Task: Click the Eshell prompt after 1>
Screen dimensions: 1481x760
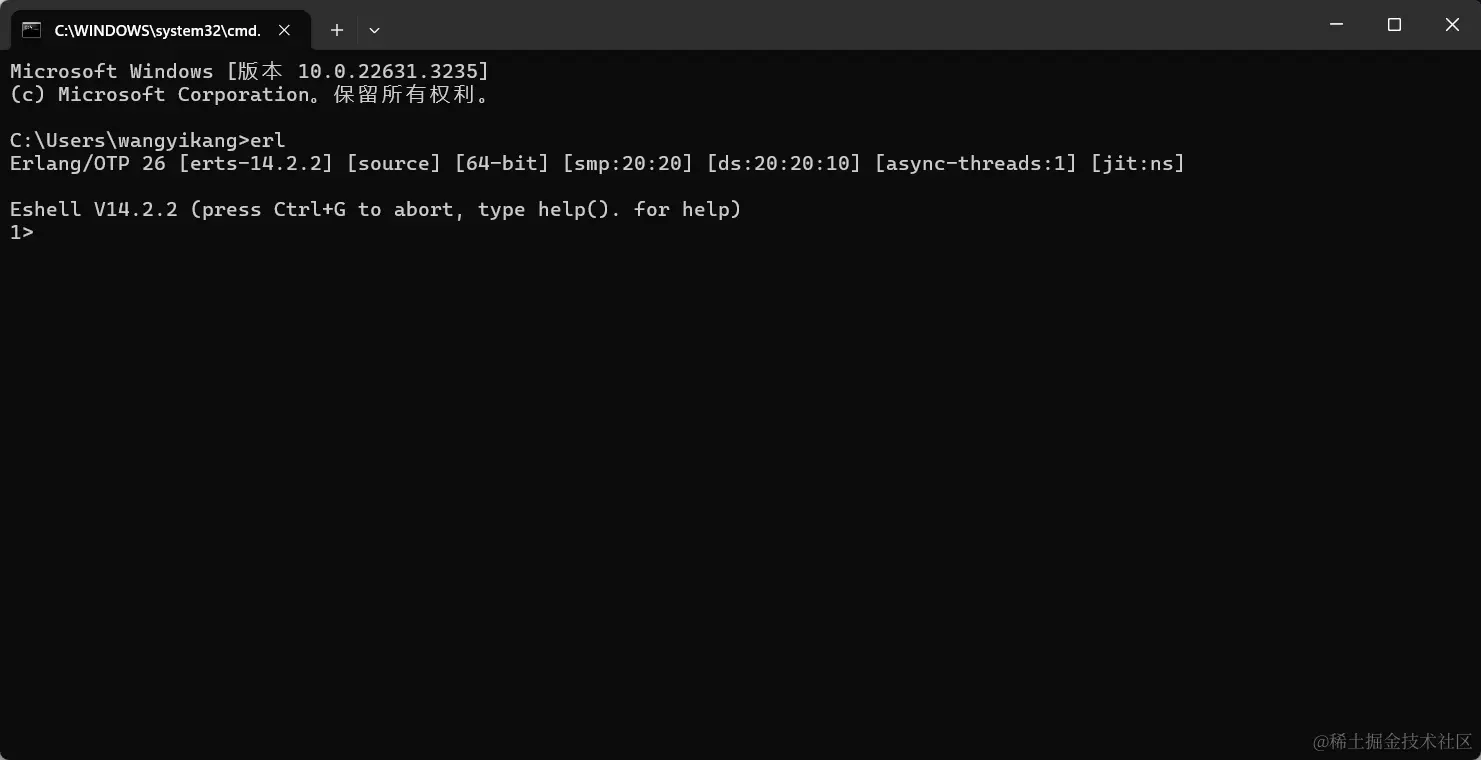Action: (x=44, y=232)
